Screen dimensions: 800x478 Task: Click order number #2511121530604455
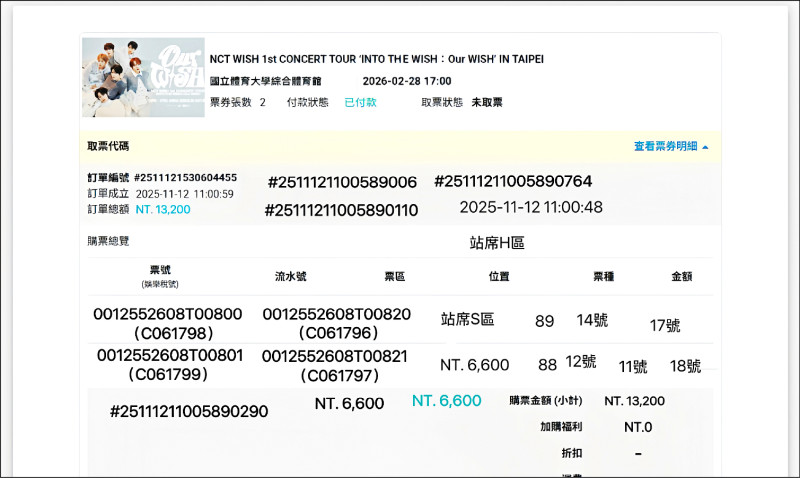point(185,177)
